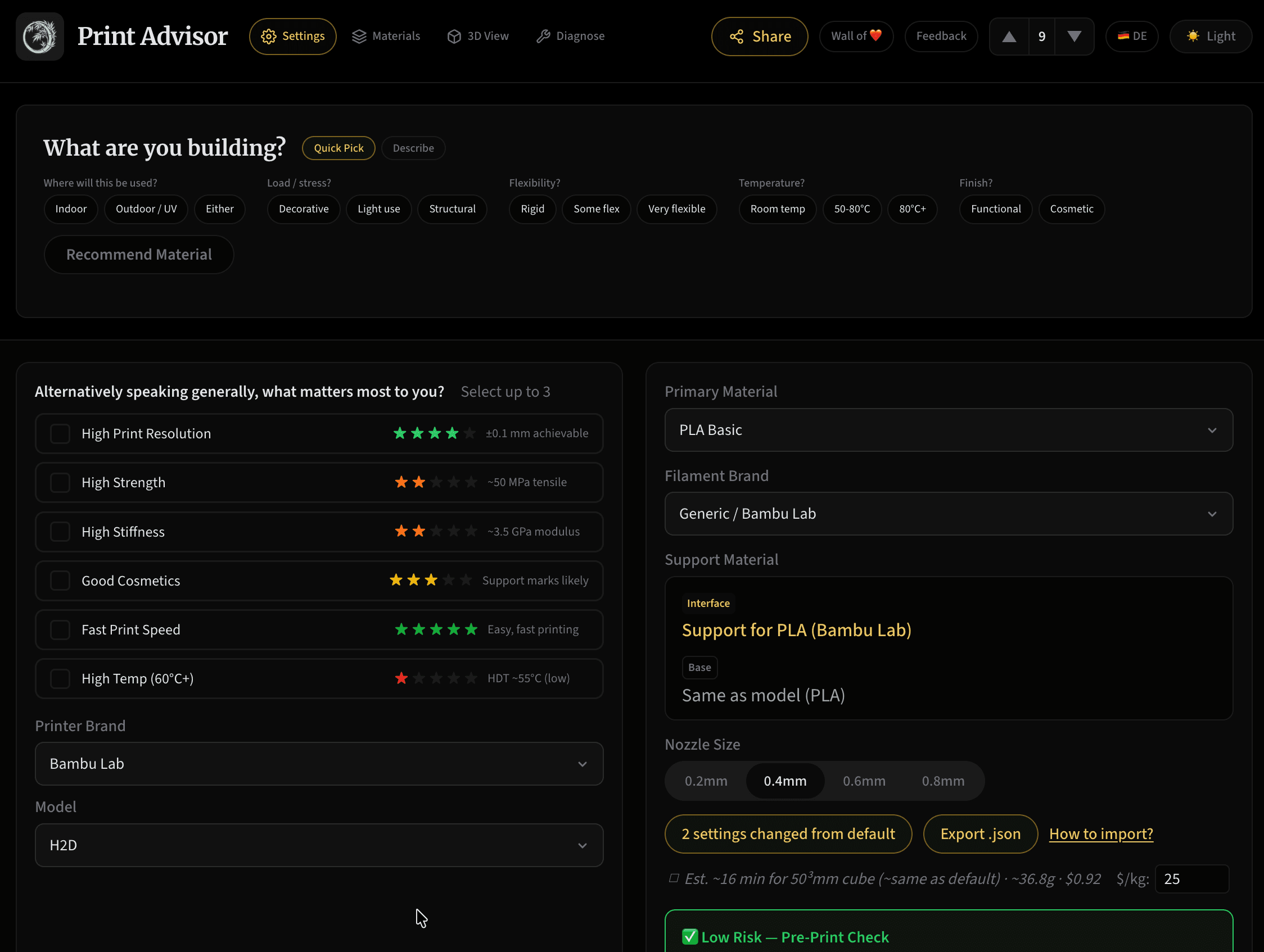Viewport: 1264px width, 952px height.
Task: Click the share network icon
Action: (x=737, y=37)
